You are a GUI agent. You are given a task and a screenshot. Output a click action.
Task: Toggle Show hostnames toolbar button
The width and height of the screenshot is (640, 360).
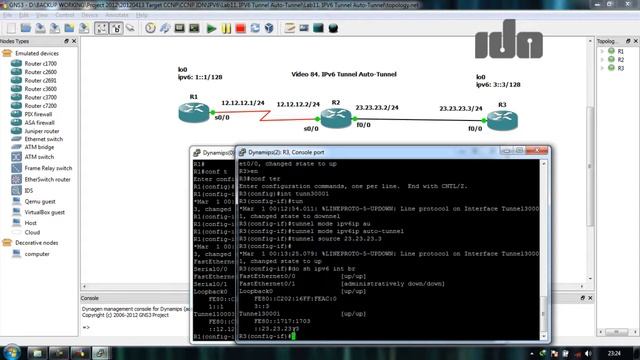(x=116, y=28)
